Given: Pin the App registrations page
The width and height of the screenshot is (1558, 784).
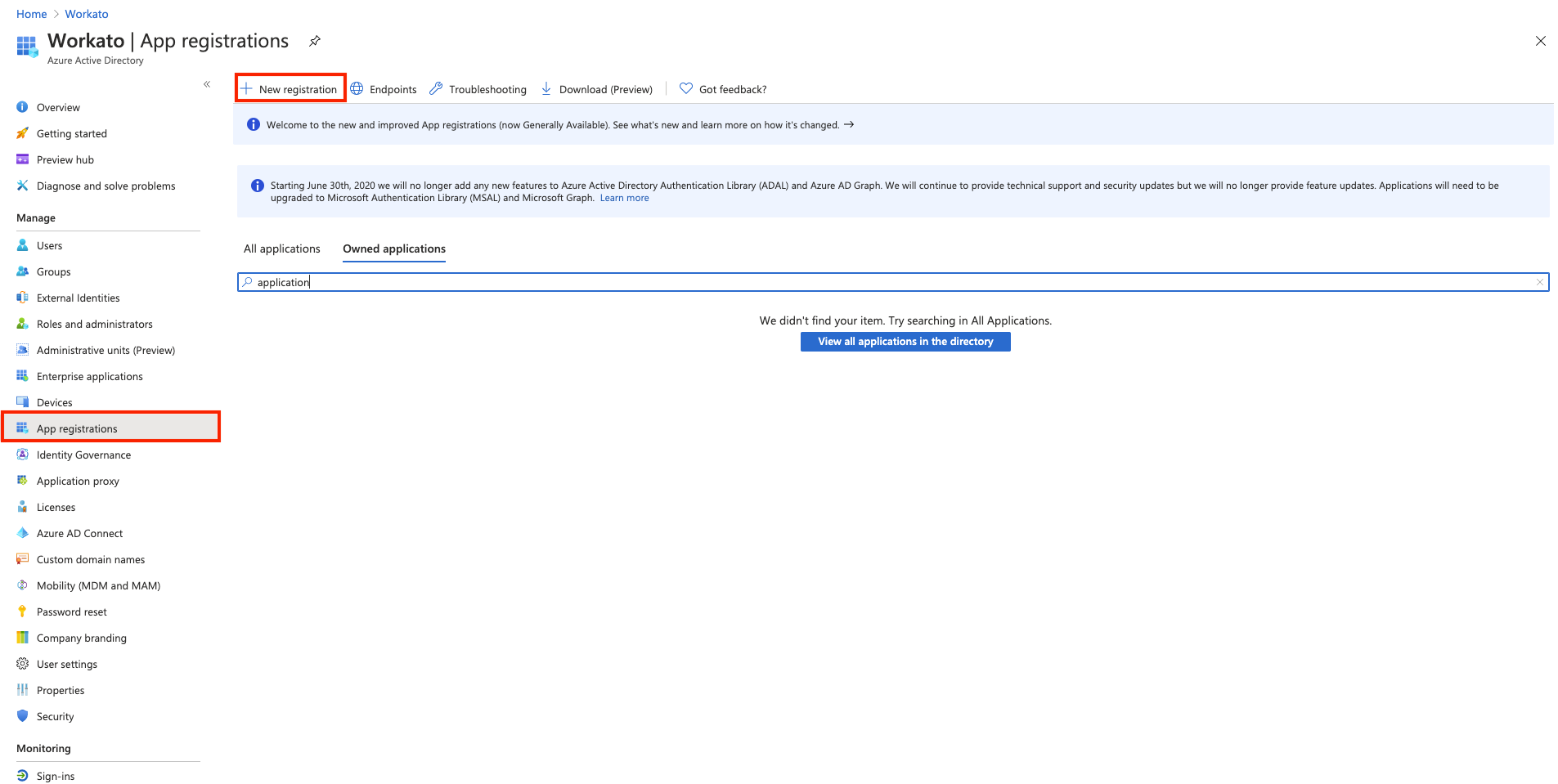Looking at the screenshot, I should tap(315, 41).
